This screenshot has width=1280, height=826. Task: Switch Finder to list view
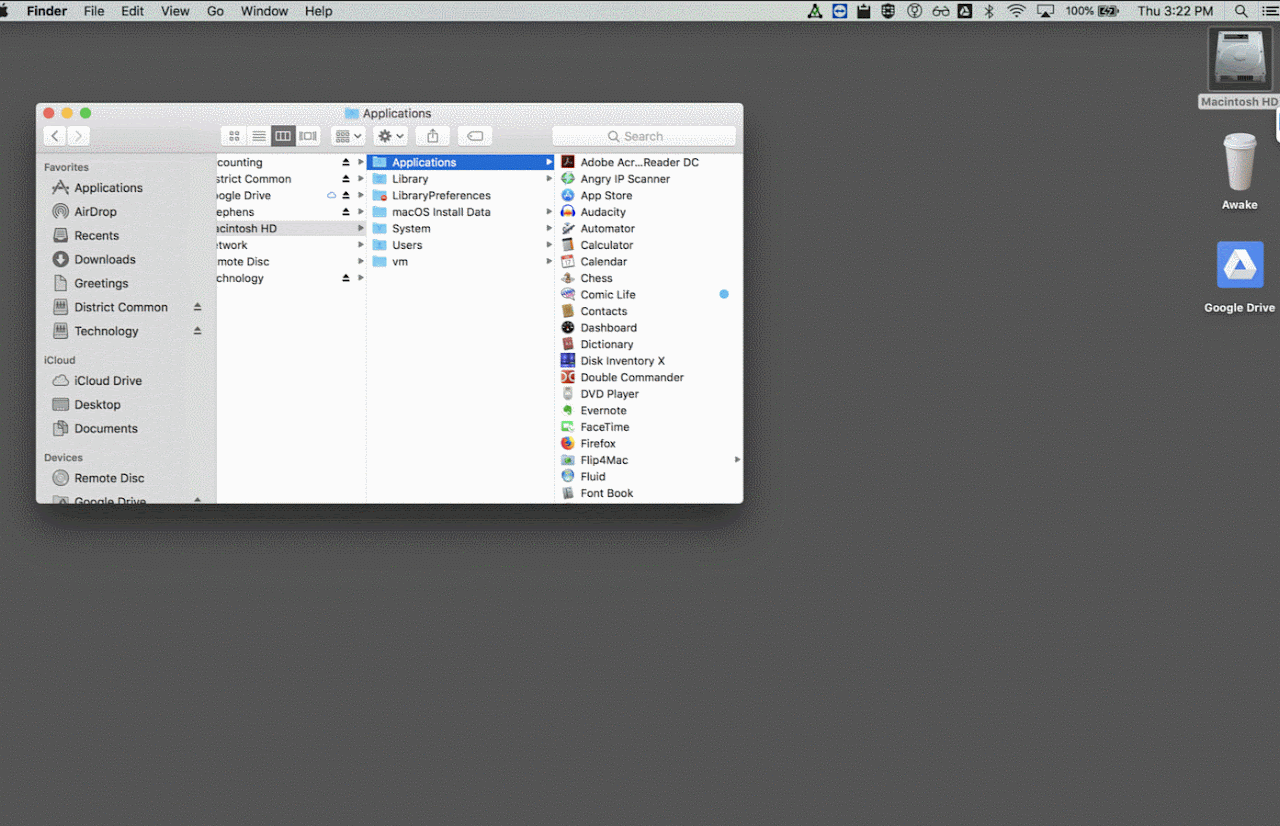(259, 136)
